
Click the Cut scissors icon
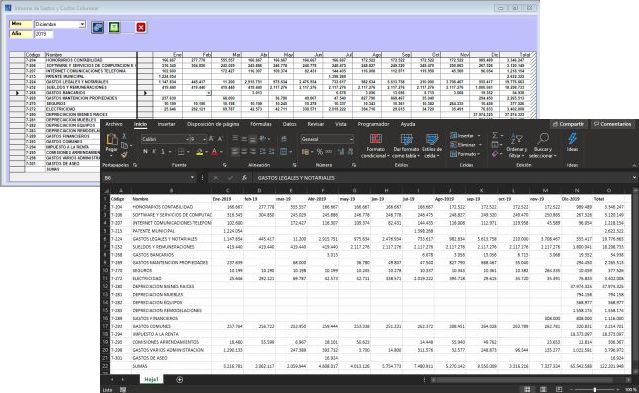(124, 136)
